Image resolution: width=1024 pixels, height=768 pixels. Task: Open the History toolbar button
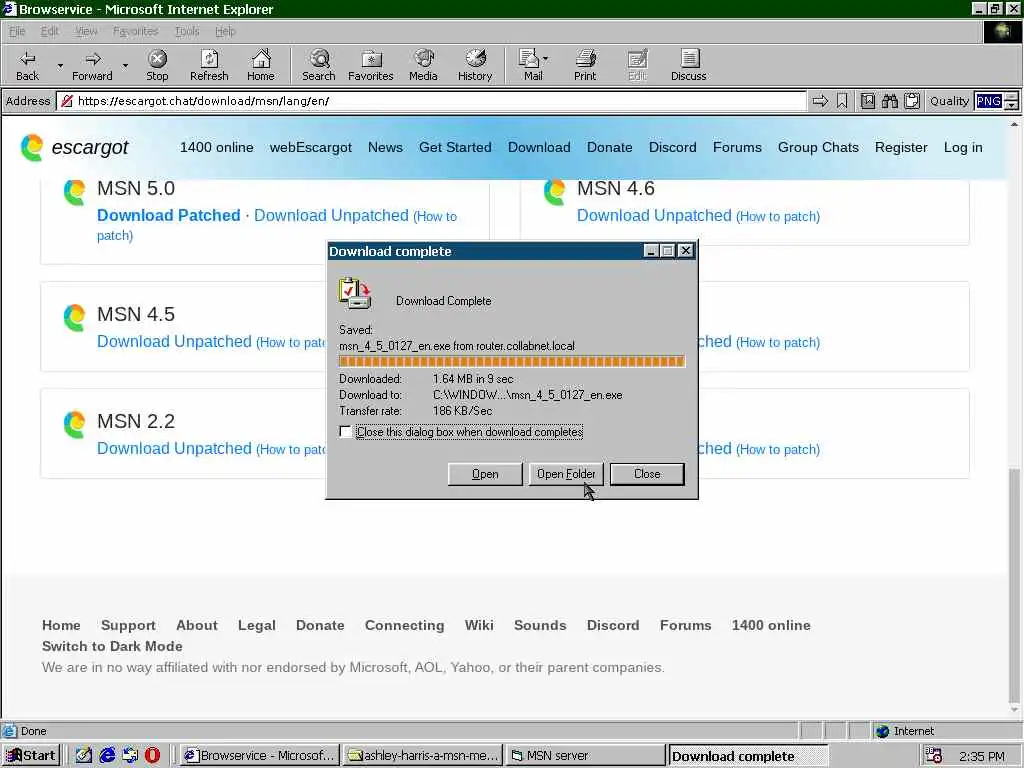click(x=475, y=65)
